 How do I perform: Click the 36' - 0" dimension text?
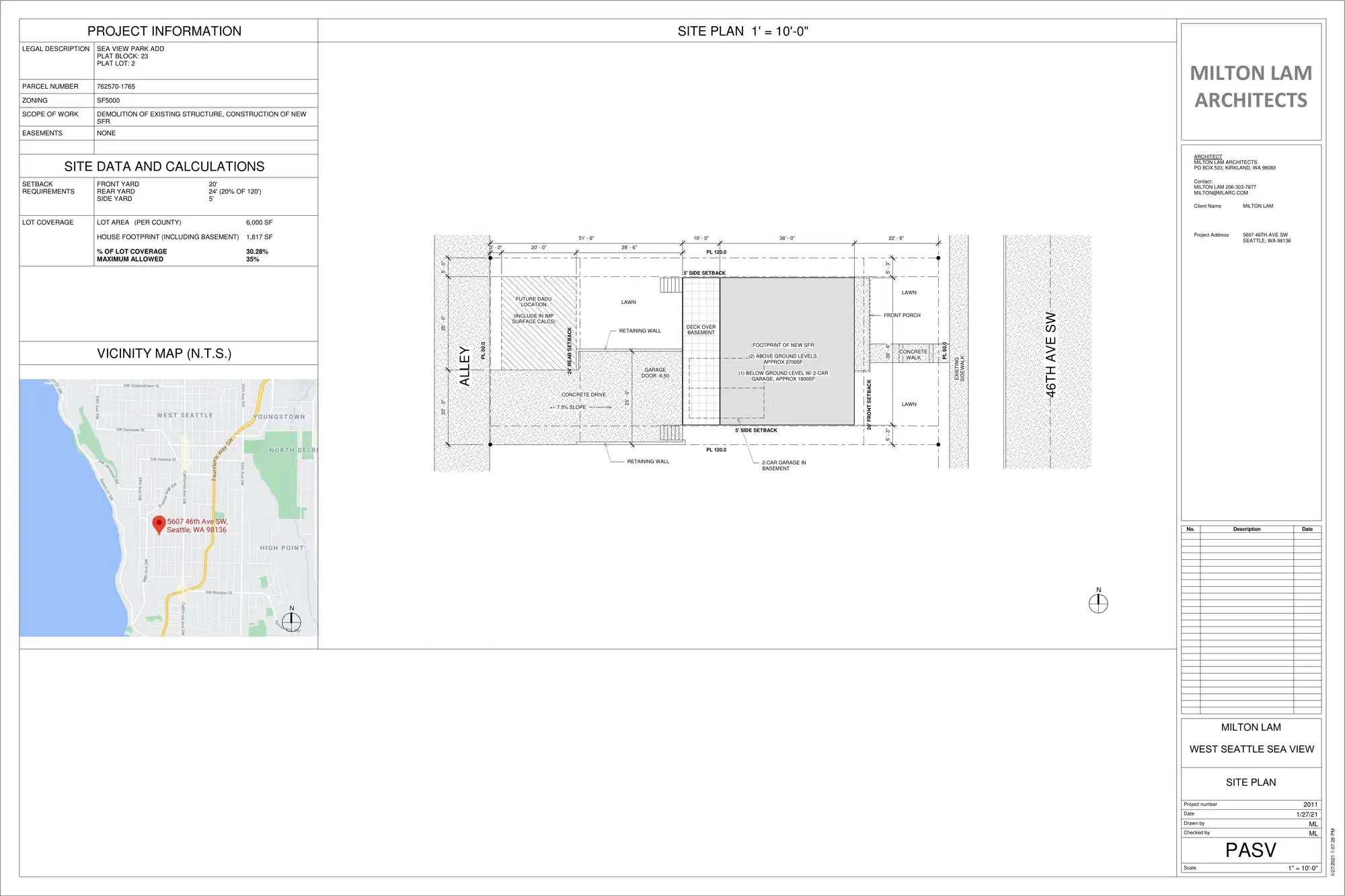pos(787,238)
